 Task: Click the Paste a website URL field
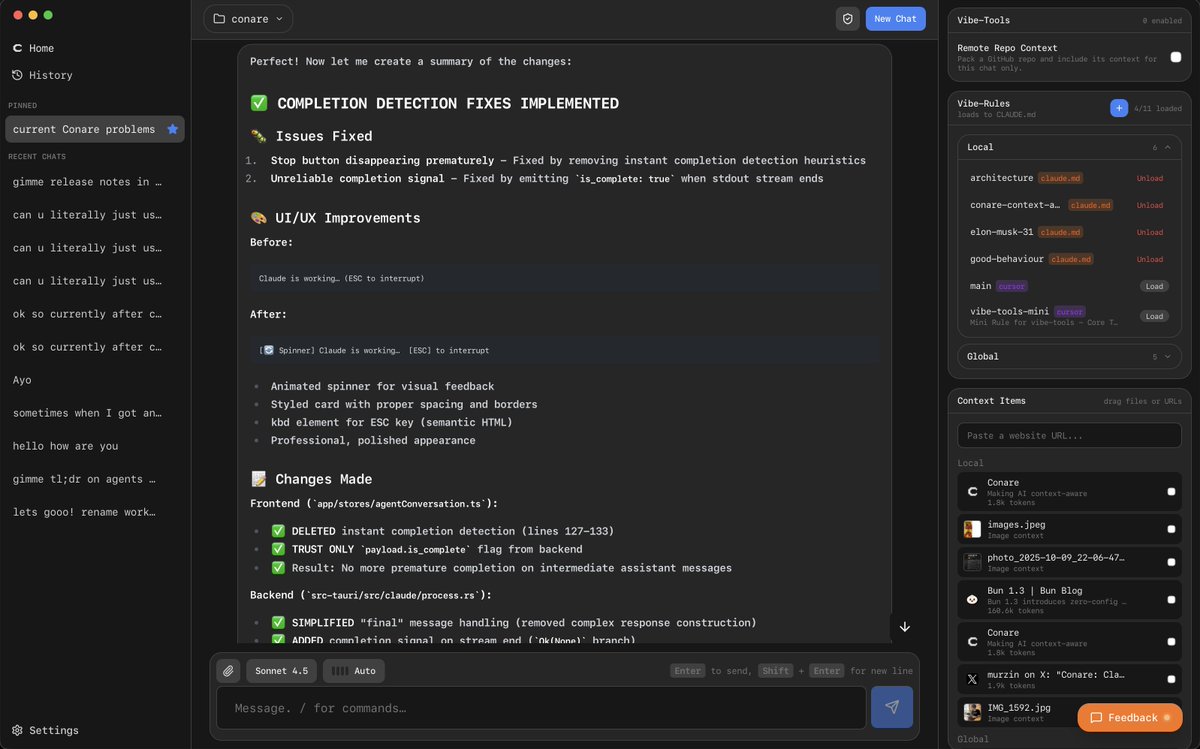coord(1069,435)
